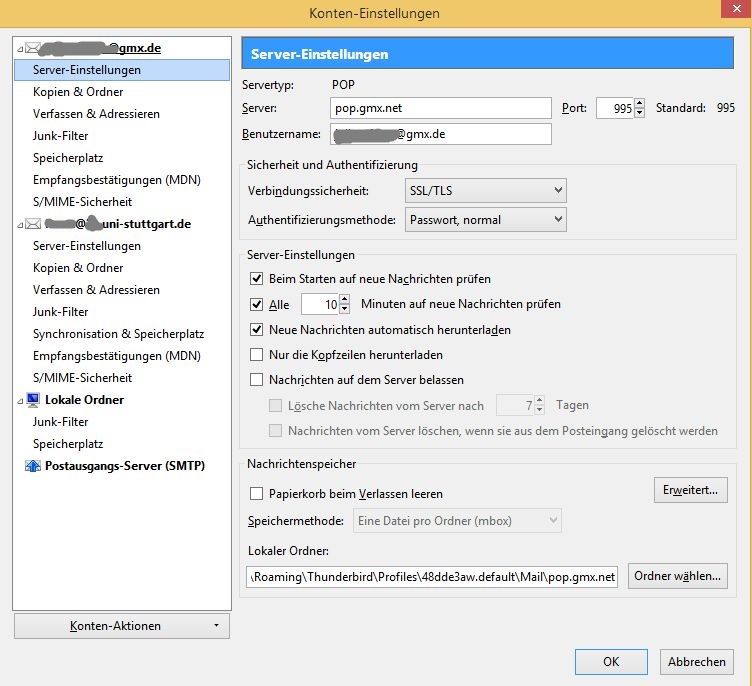Open S/MIME-Sicherheit under uni-stuttgart.de
The height and width of the screenshot is (686, 752).
click(82, 378)
